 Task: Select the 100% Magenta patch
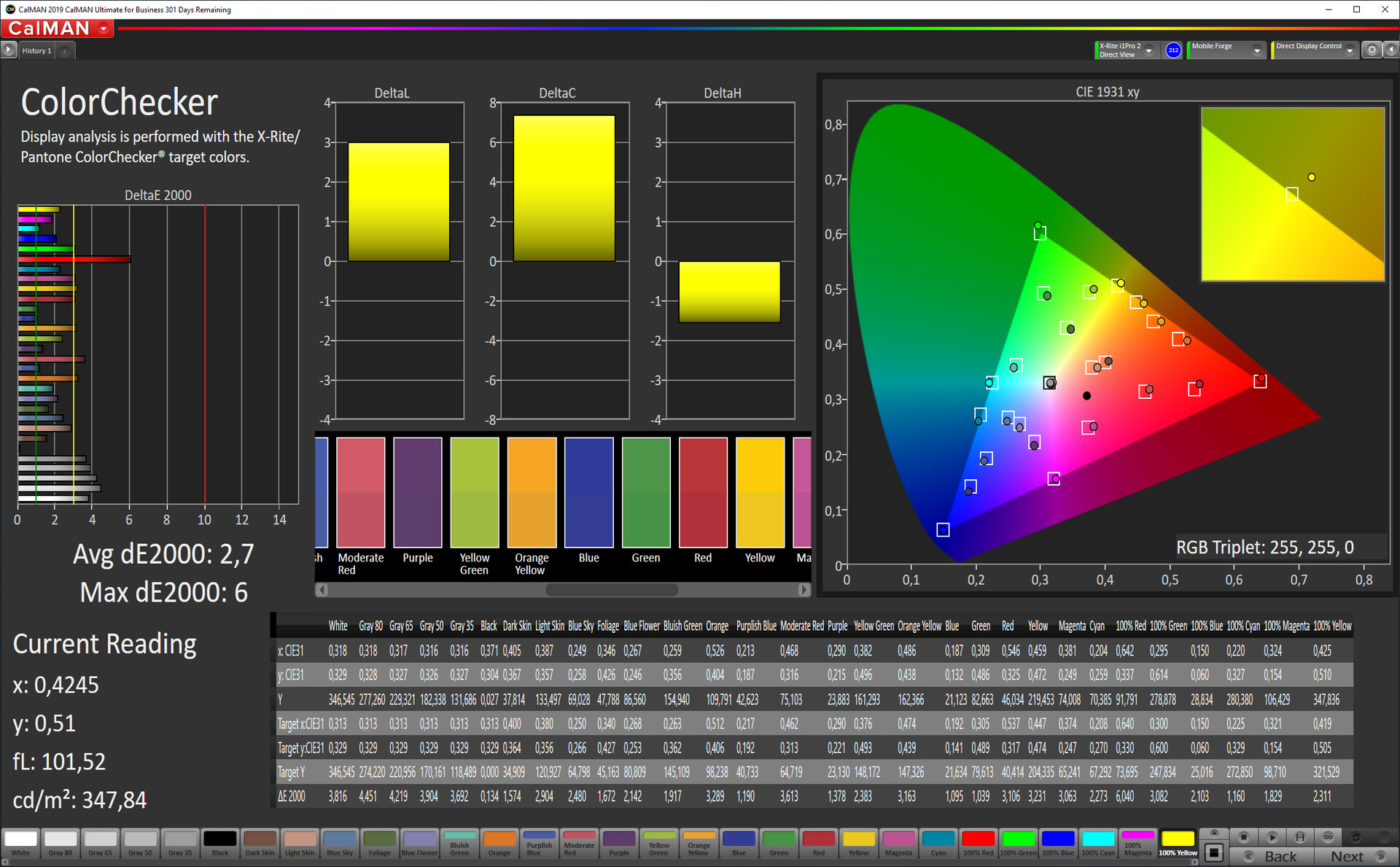(x=1137, y=843)
